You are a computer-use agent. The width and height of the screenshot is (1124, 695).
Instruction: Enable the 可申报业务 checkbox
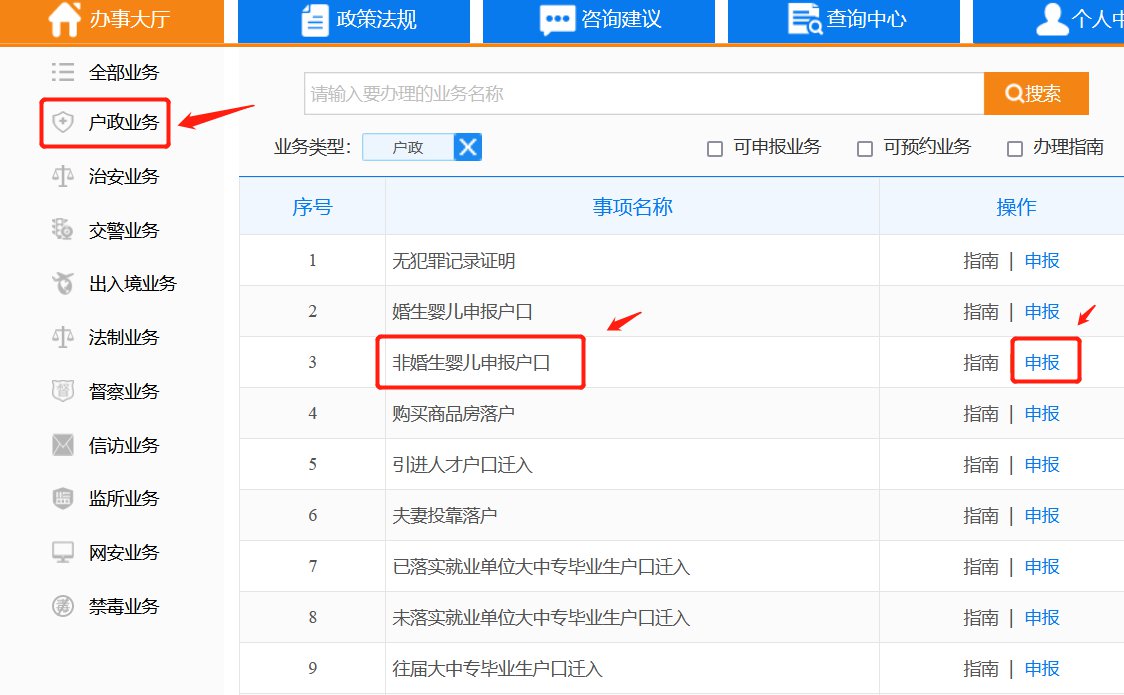715,149
